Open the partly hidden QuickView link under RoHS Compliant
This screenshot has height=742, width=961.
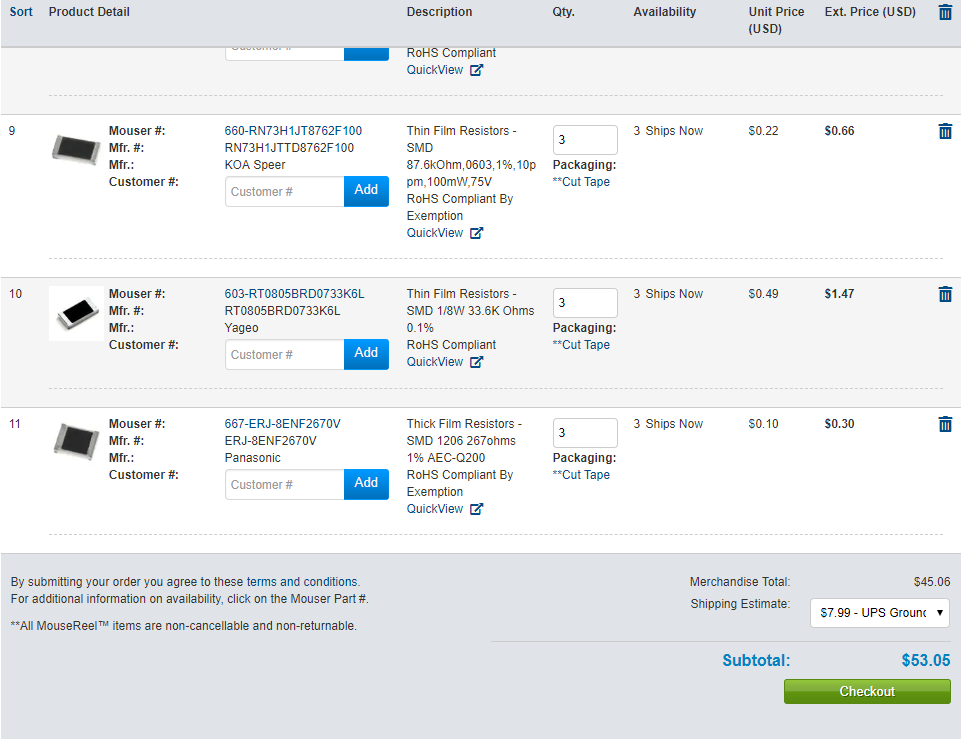point(435,70)
